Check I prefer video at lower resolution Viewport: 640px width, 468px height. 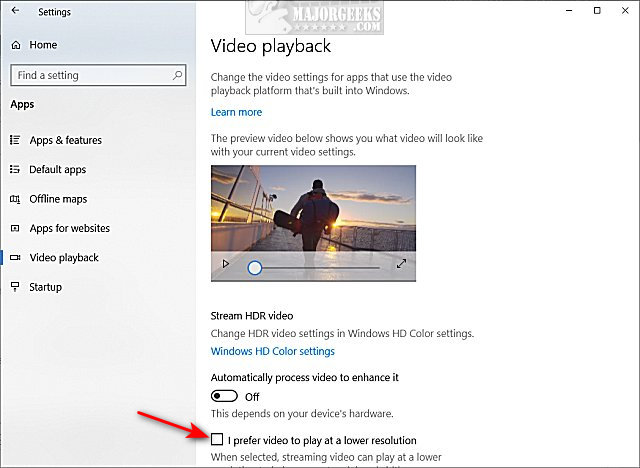[217, 439]
